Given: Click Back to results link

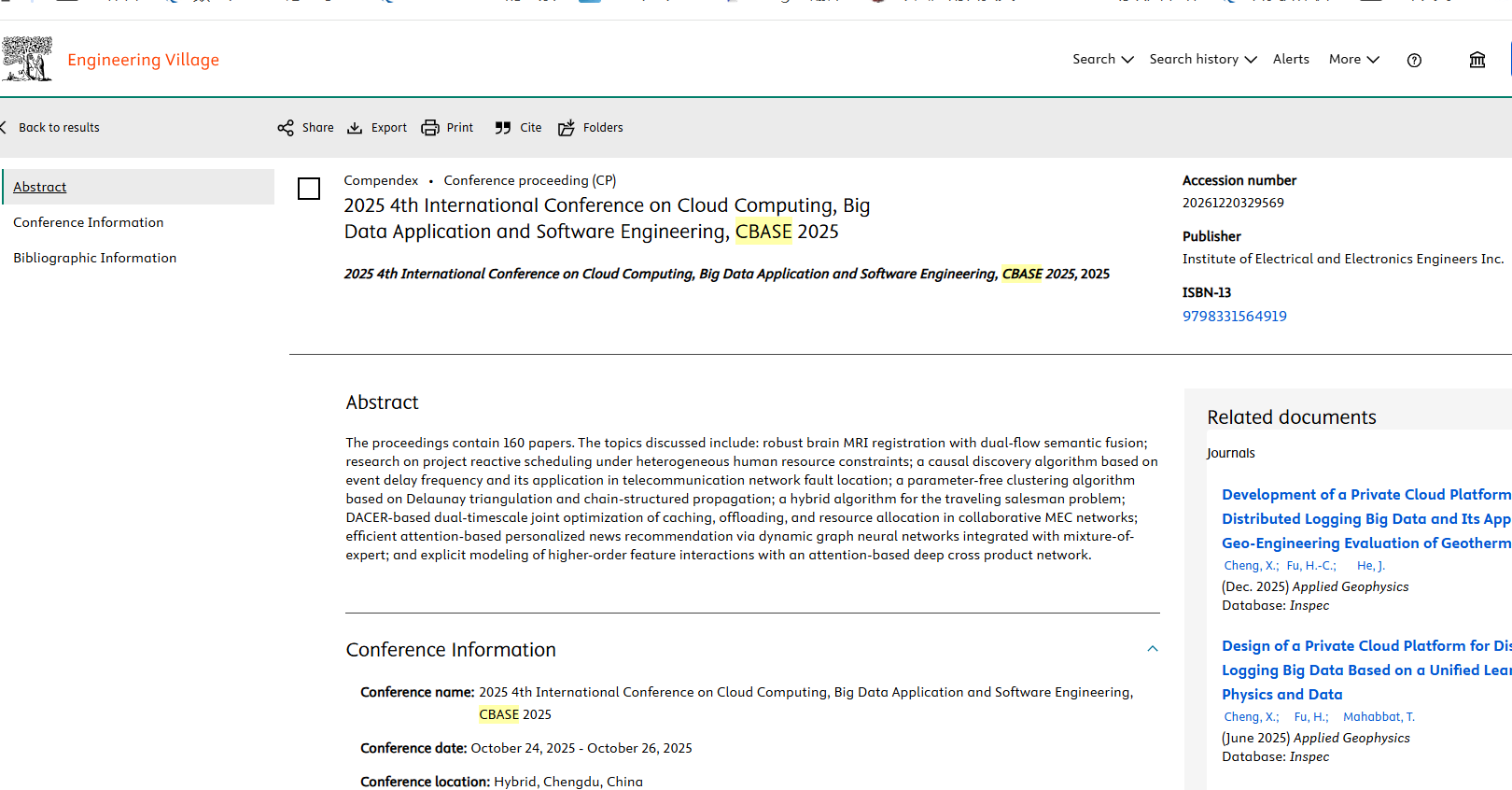Looking at the screenshot, I should (x=59, y=128).
